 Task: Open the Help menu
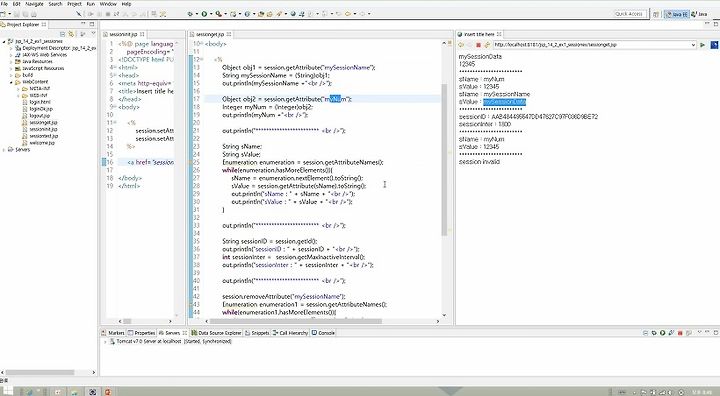pos(126,4)
